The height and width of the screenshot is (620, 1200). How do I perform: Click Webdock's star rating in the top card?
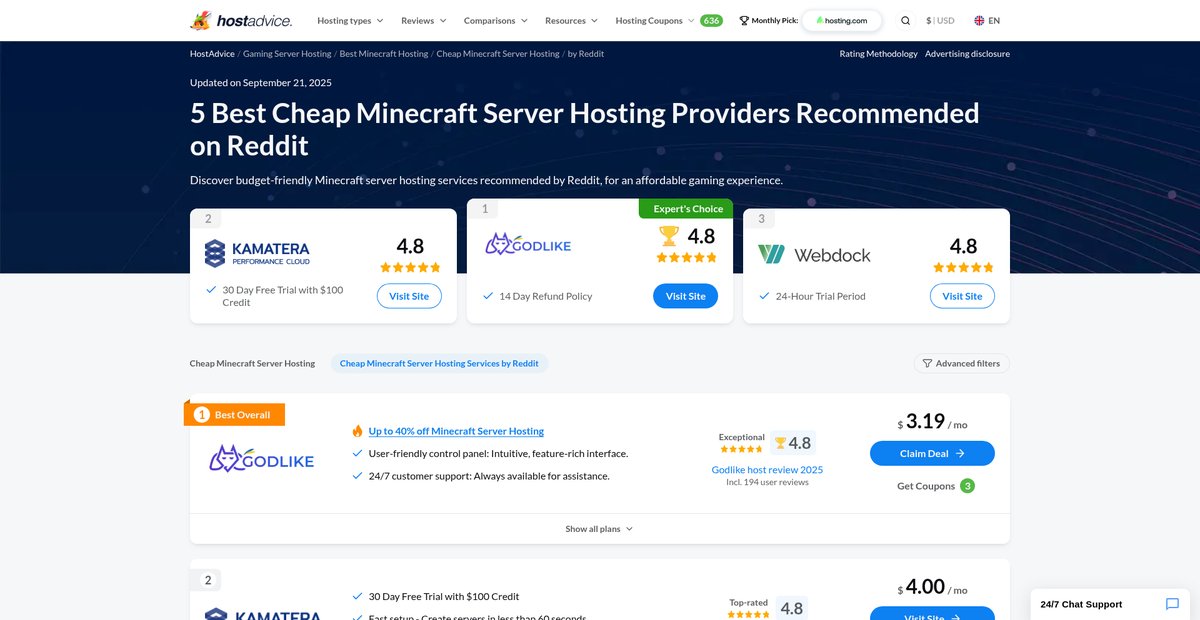coord(963,267)
